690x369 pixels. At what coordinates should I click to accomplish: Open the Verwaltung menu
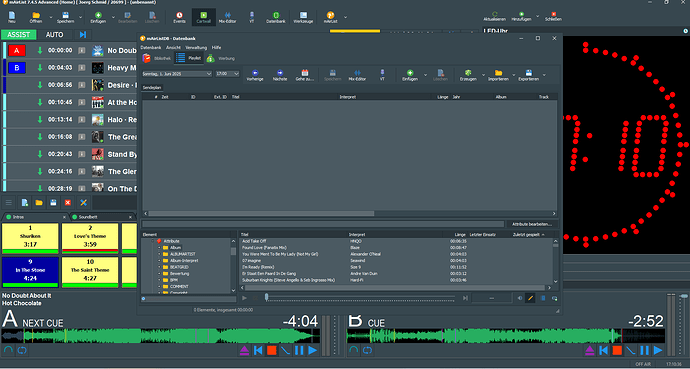[196, 47]
